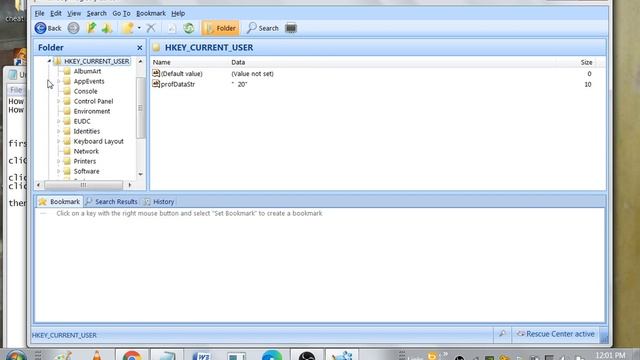Select the Printers key
The width and height of the screenshot is (640, 360).
point(84,161)
